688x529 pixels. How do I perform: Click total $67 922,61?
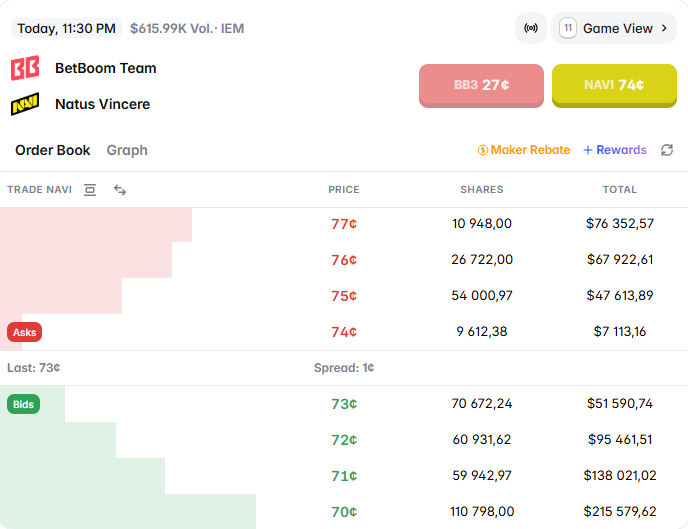[x=620, y=260]
